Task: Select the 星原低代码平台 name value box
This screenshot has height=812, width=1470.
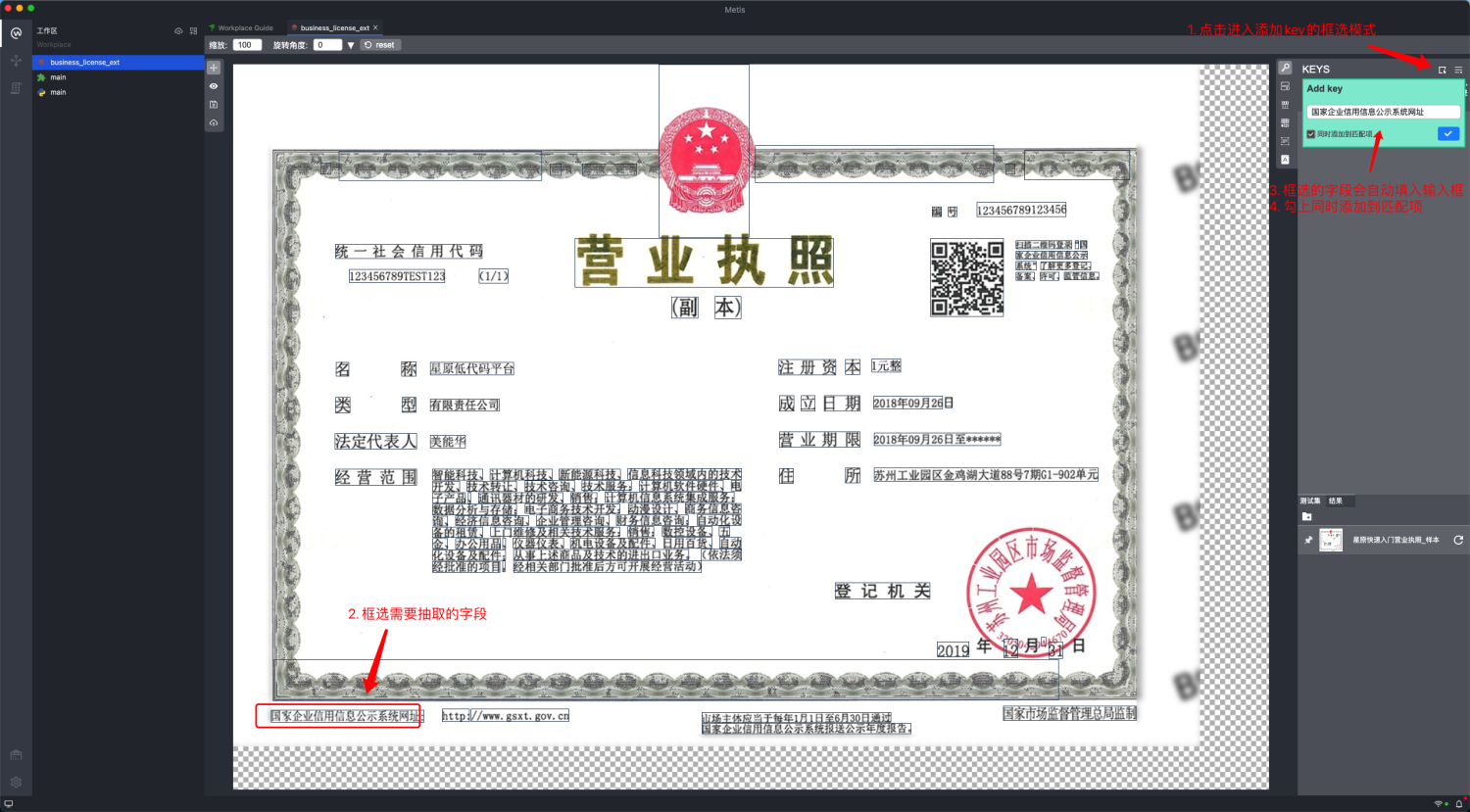Action: point(472,368)
